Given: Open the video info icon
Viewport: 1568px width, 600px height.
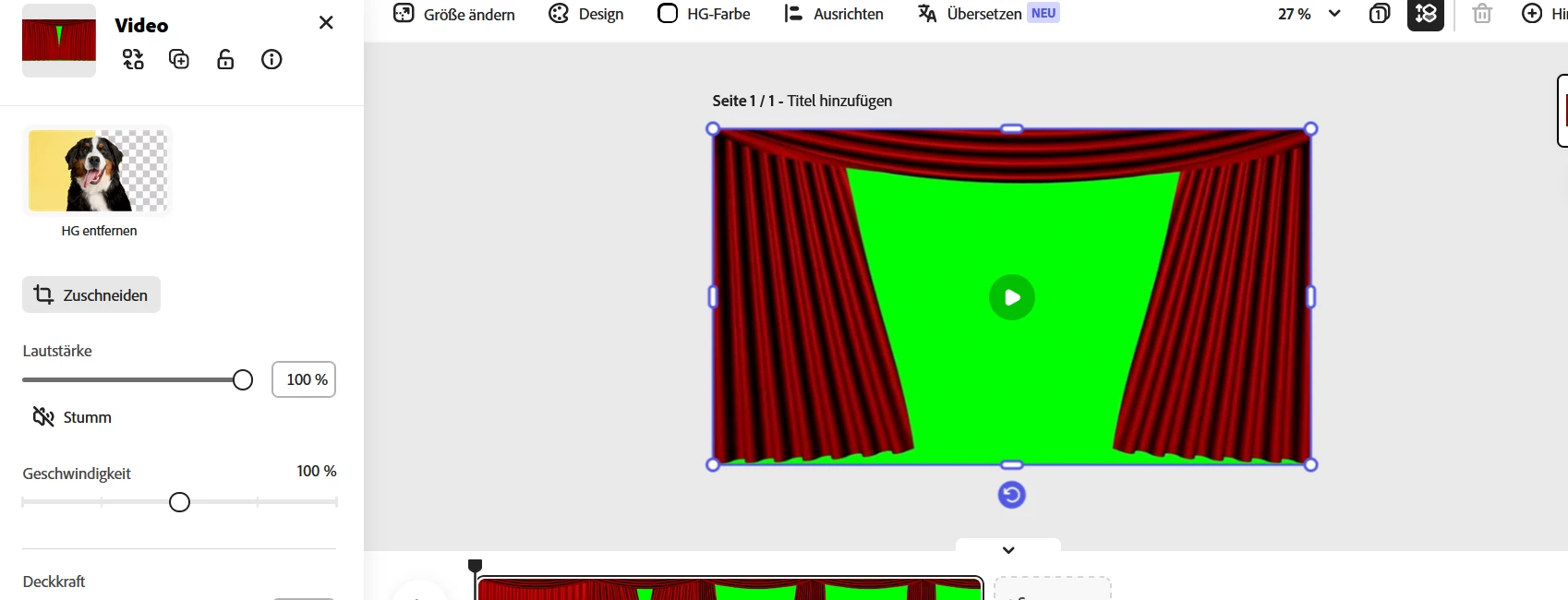Looking at the screenshot, I should pyautogui.click(x=271, y=59).
